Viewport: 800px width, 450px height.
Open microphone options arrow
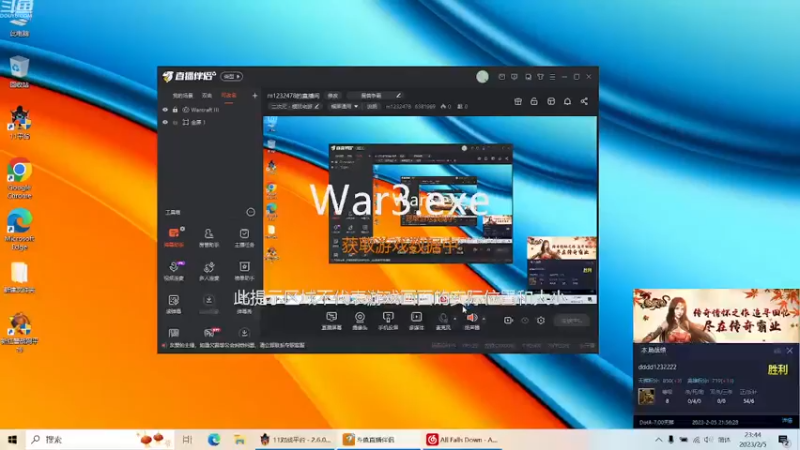point(455,319)
